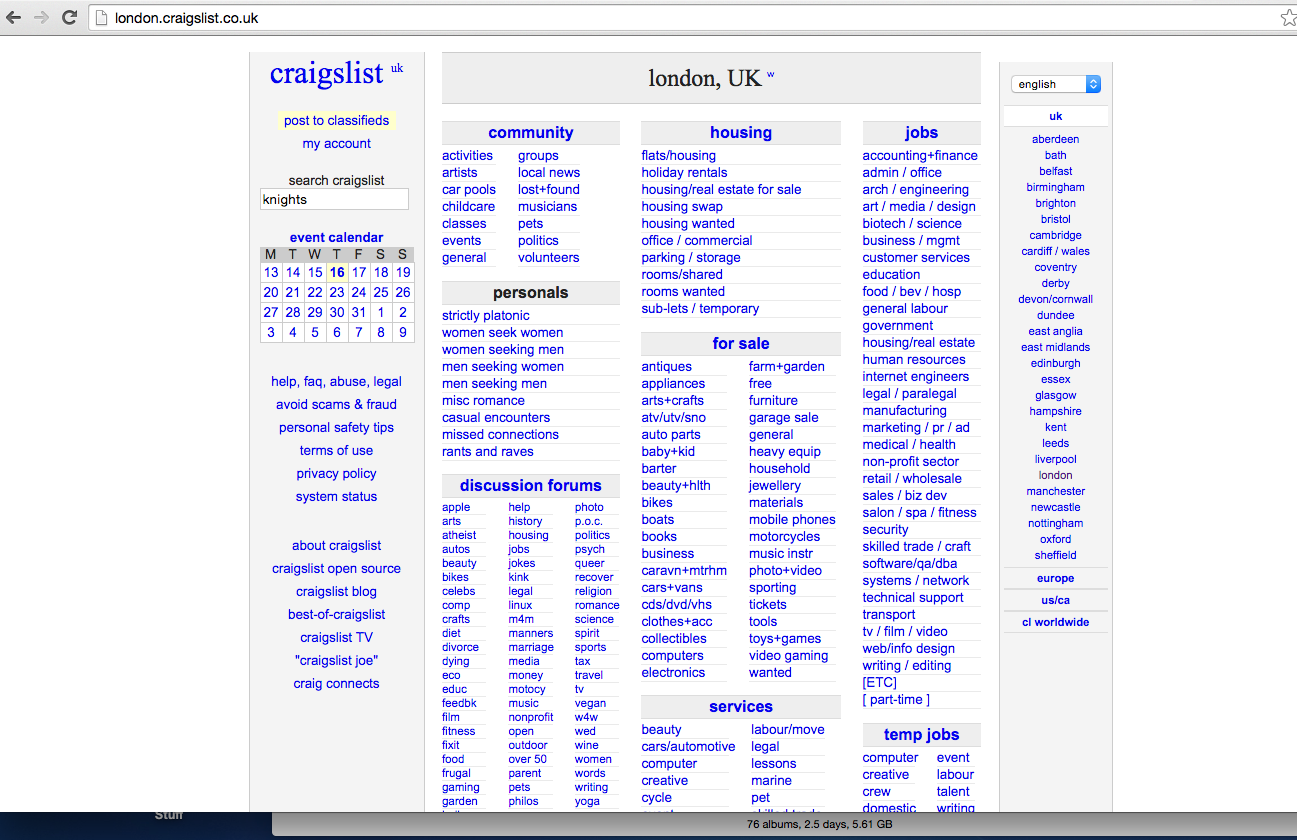
Task: Open linux discussion forum
Action: (520, 605)
